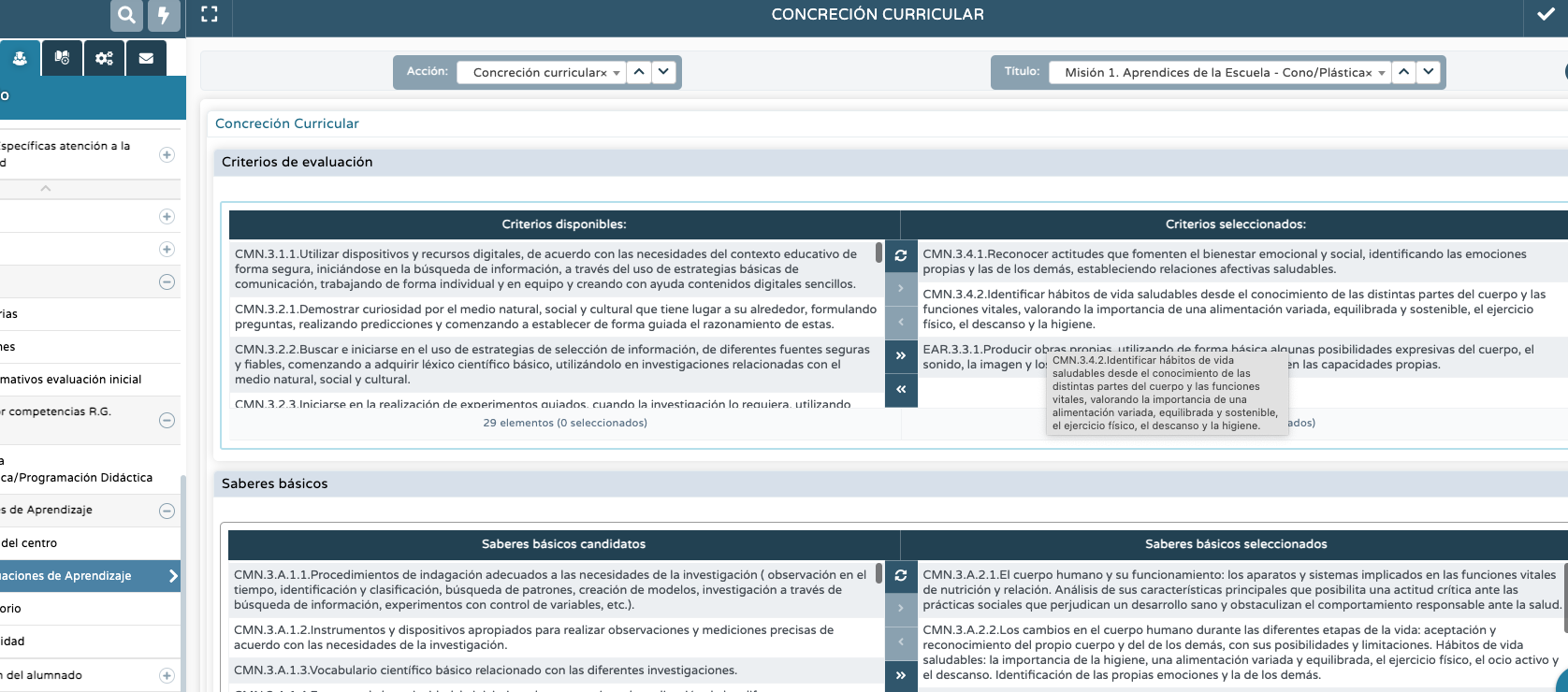Click refresh icon in Criterios de evaluación
This screenshot has width=1568, height=692.
[x=901, y=255]
